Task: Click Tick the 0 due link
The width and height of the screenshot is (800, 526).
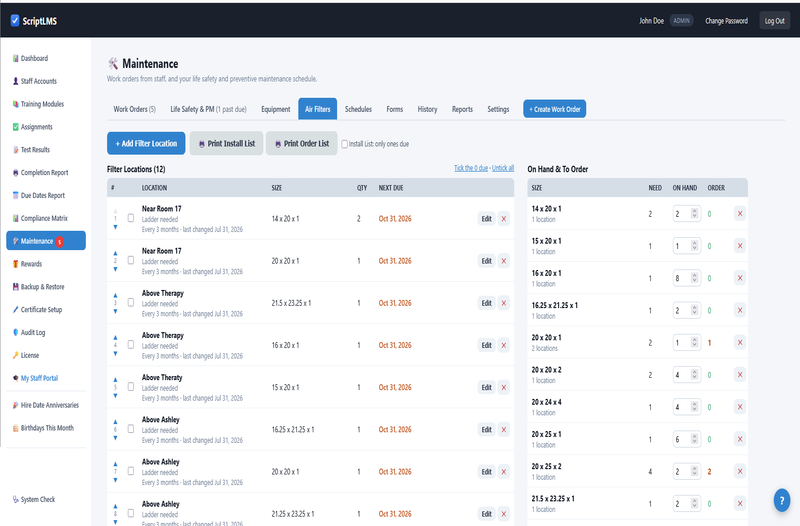Action: [471, 168]
